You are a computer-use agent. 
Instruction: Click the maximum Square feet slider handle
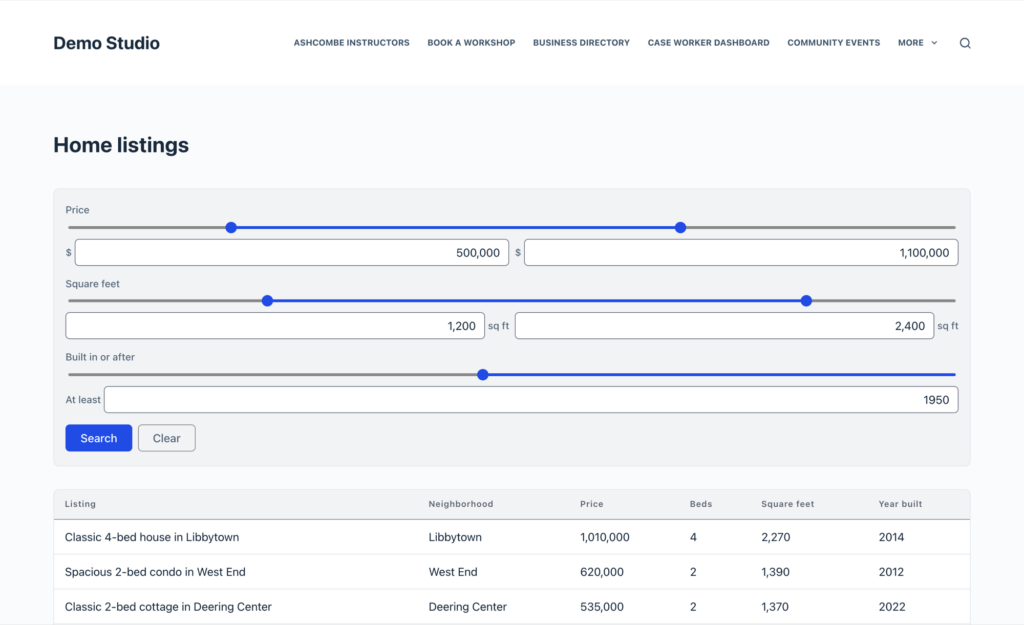[807, 300]
